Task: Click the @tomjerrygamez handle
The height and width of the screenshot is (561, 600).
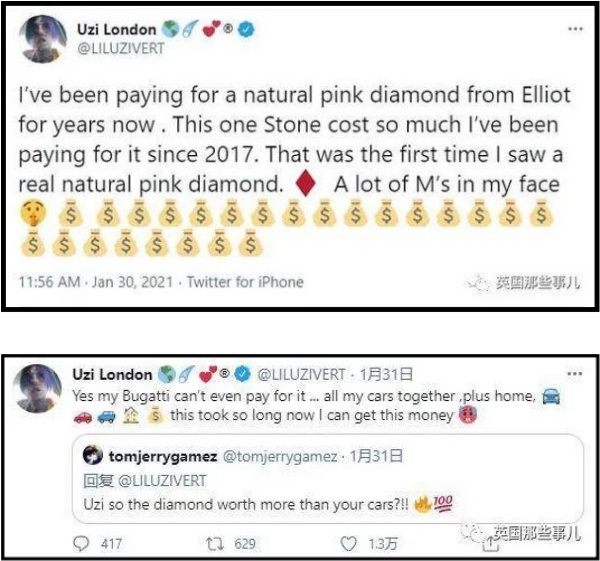Action: (280, 456)
